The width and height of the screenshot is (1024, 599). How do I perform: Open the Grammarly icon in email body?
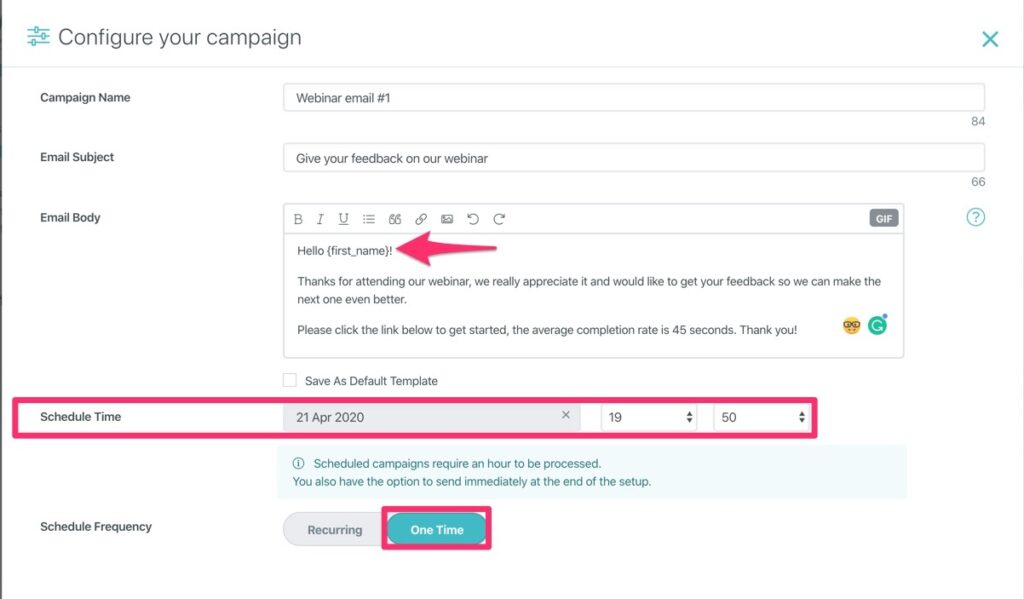coord(878,325)
